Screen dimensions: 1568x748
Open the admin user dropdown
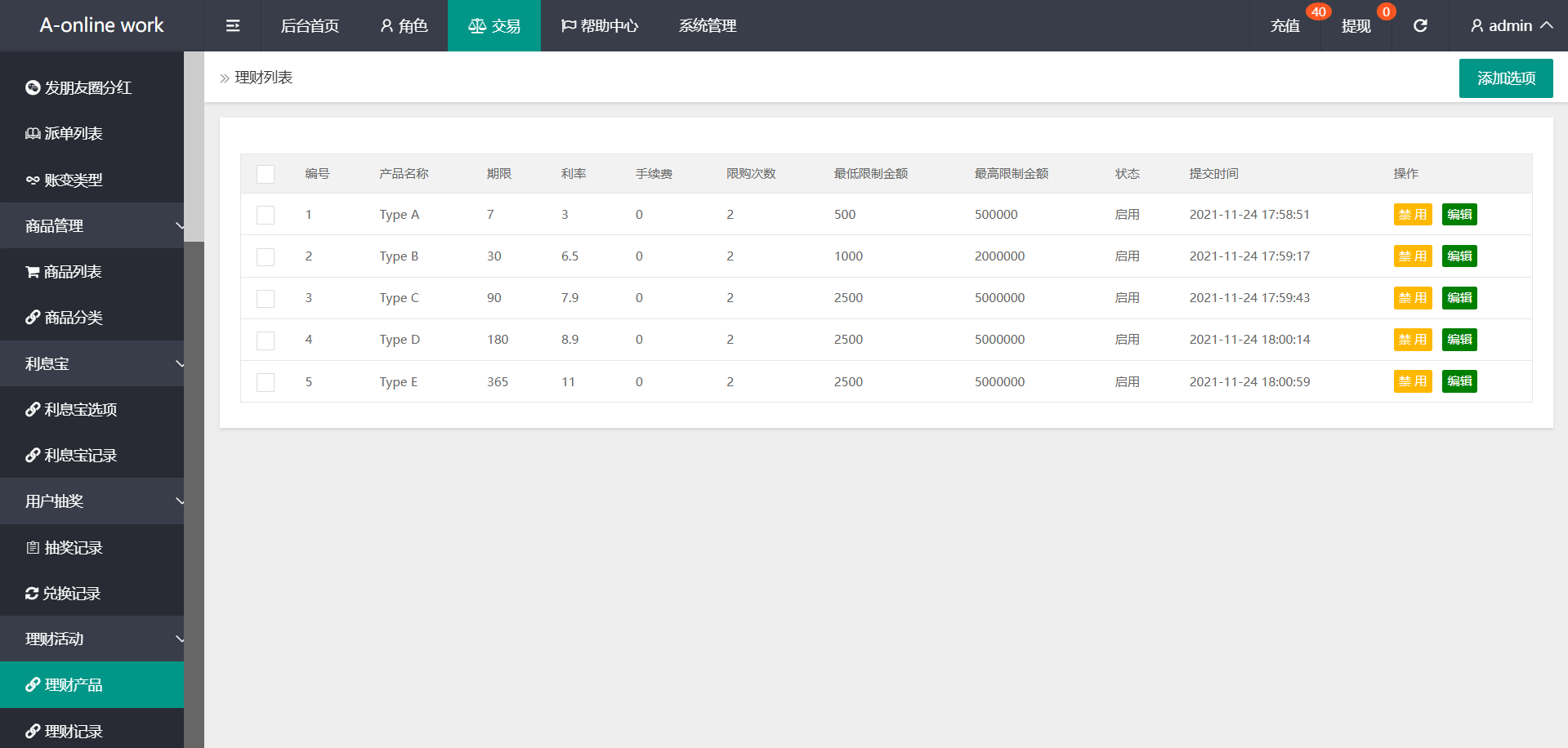click(1511, 26)
